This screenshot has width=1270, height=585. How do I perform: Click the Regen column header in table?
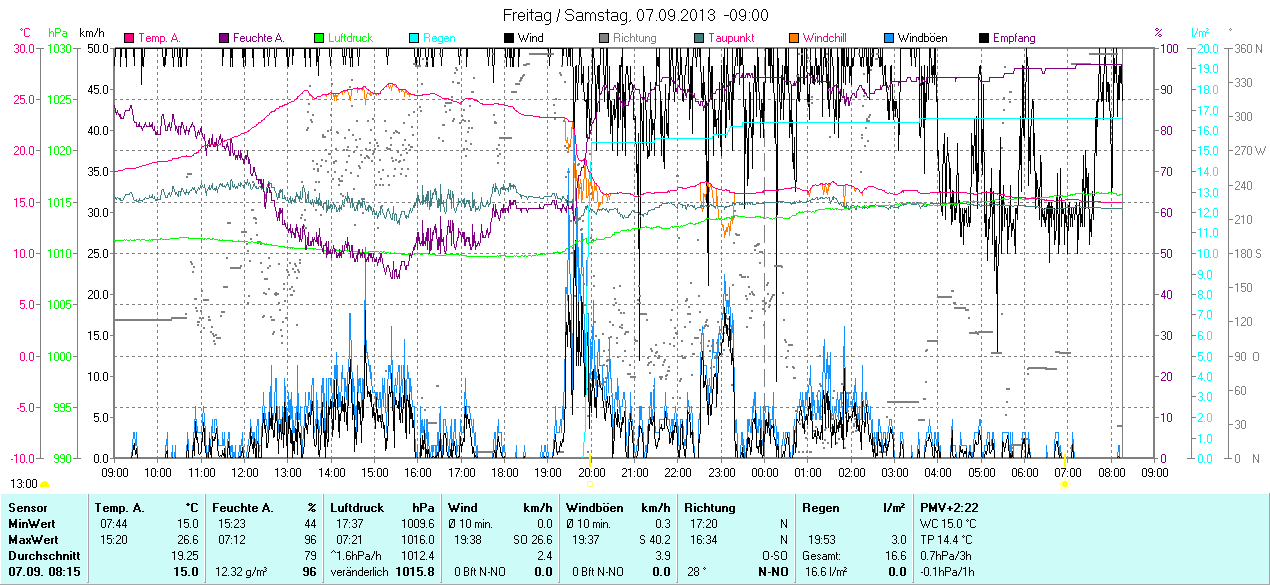coord(821,508)
